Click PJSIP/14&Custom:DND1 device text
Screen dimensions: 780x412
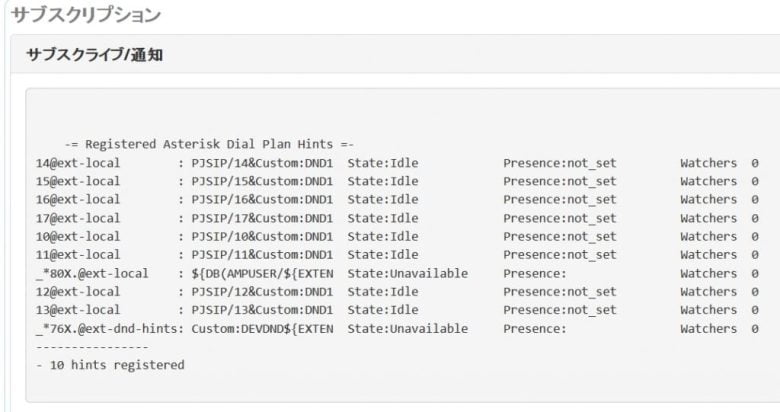pos(262,163)
